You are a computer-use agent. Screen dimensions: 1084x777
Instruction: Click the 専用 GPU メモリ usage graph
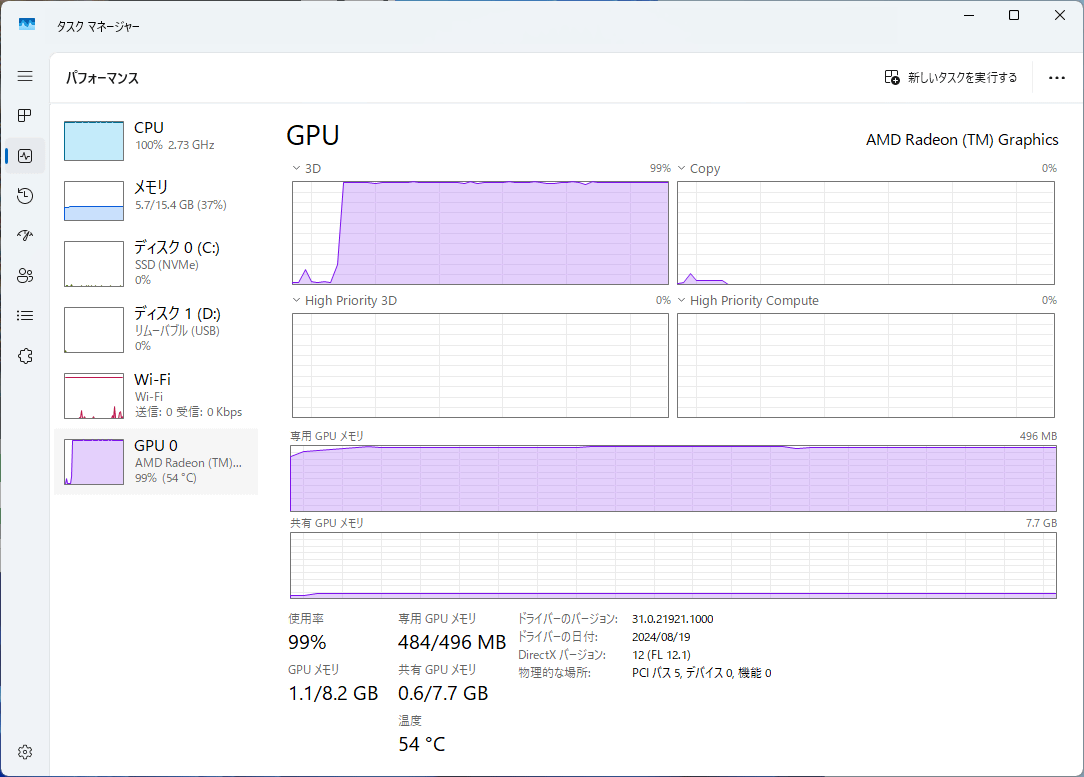pos(672,478)
